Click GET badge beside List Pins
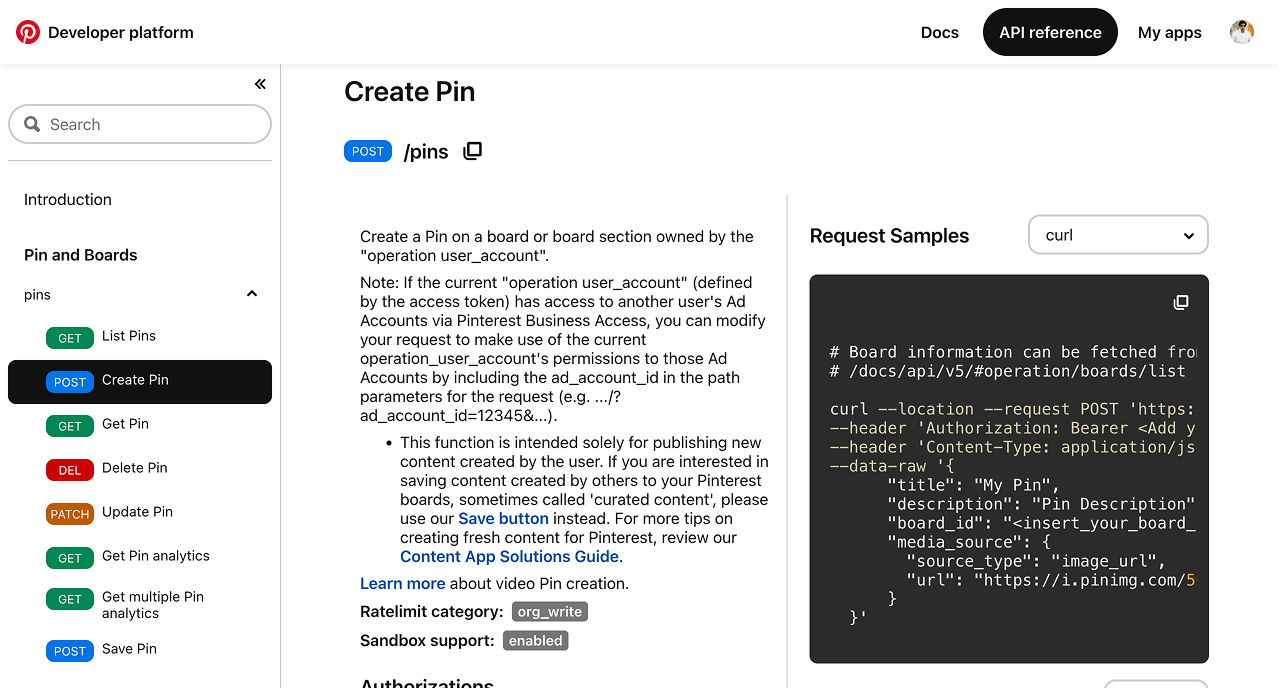The width and height of the screenshot is (1278, 688). tap(70, 338)
